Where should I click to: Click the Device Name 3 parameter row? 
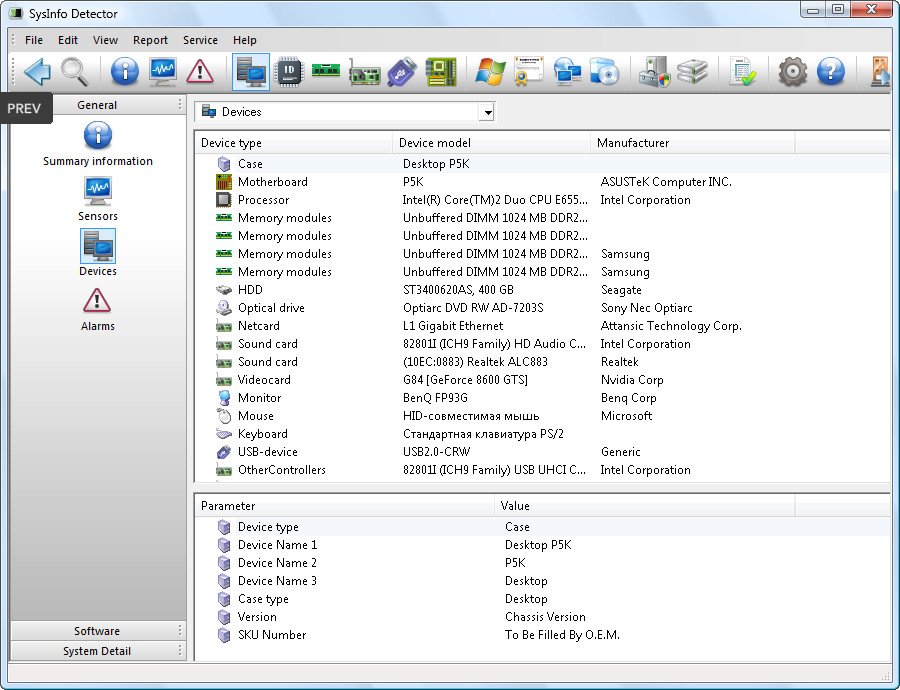click(542, 581)
